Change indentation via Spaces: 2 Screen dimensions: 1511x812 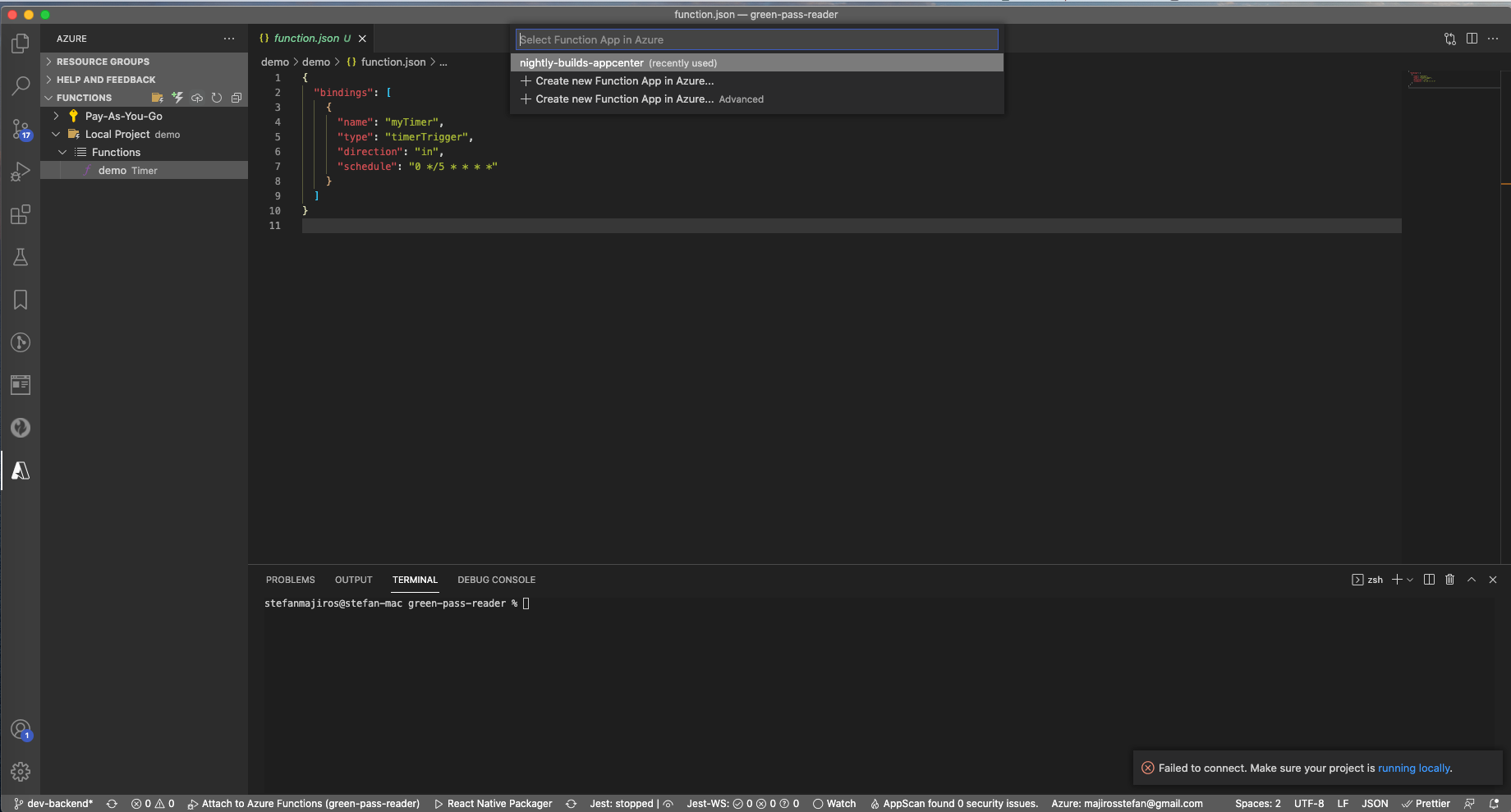click(1257, 804)
